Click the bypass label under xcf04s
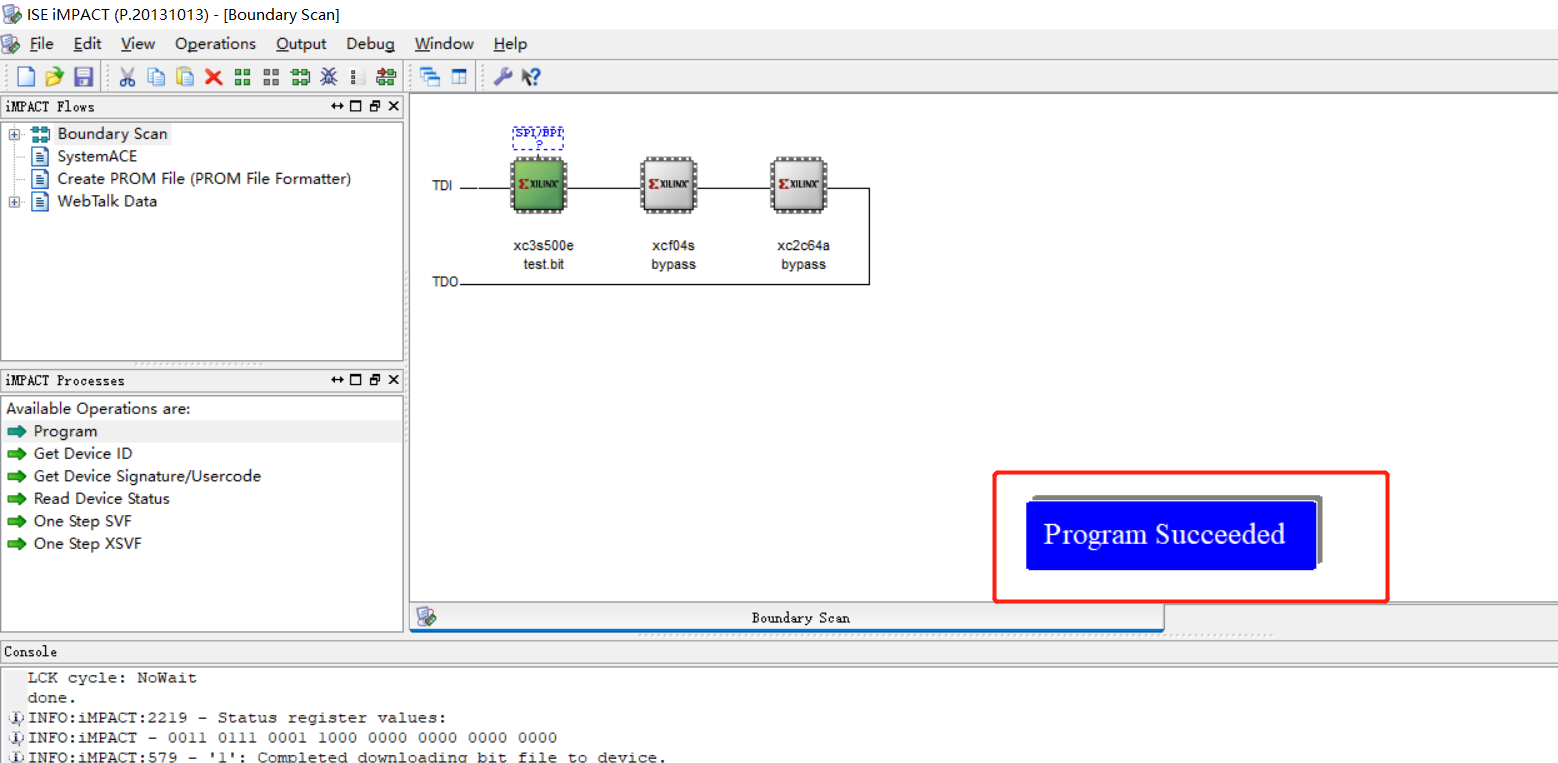Screen dimensions: 1558x763 pos(673,265)
